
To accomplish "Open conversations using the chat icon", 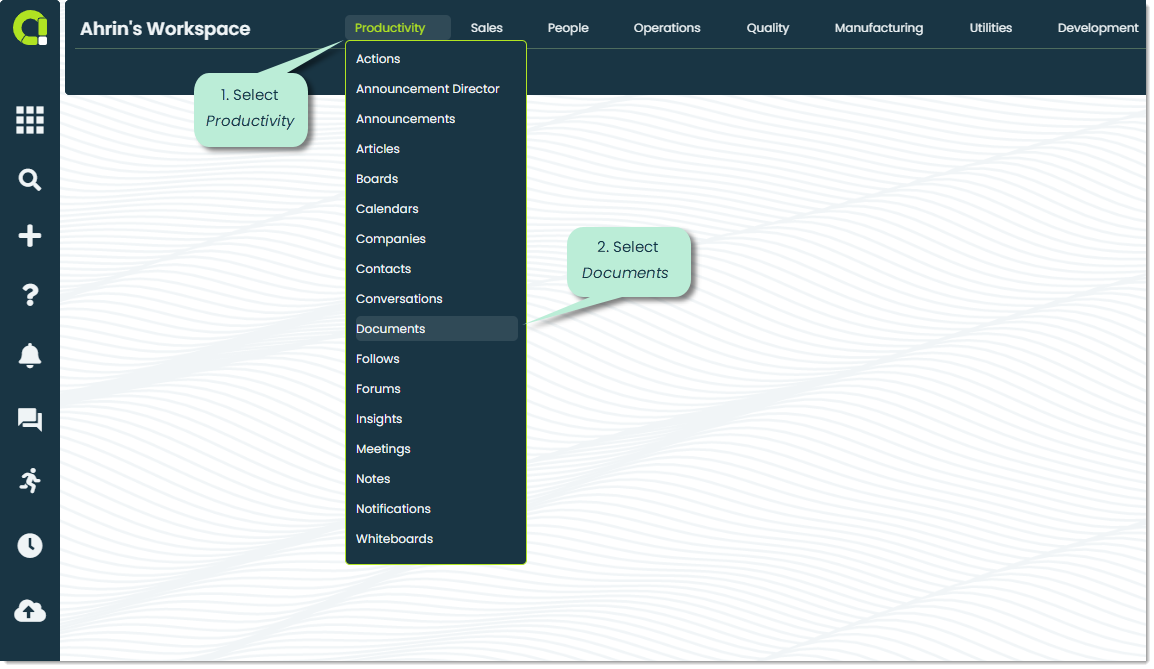I will pyautogui.click(x=30, y=420).
